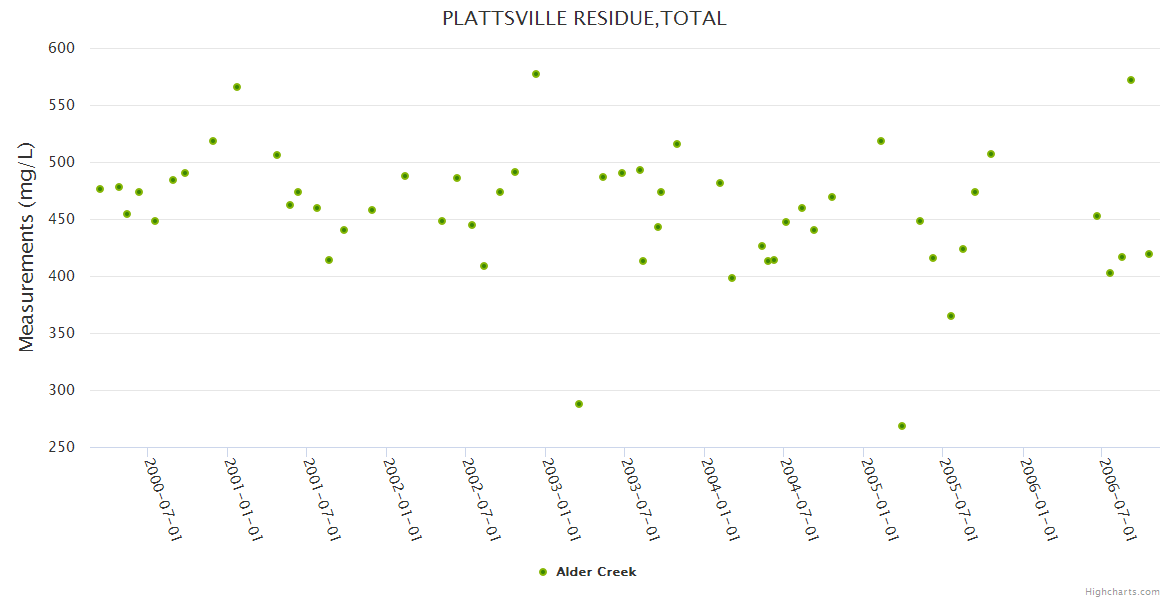
Task: Toggle the Alder Creek legend series
Action: click(595, 572)
